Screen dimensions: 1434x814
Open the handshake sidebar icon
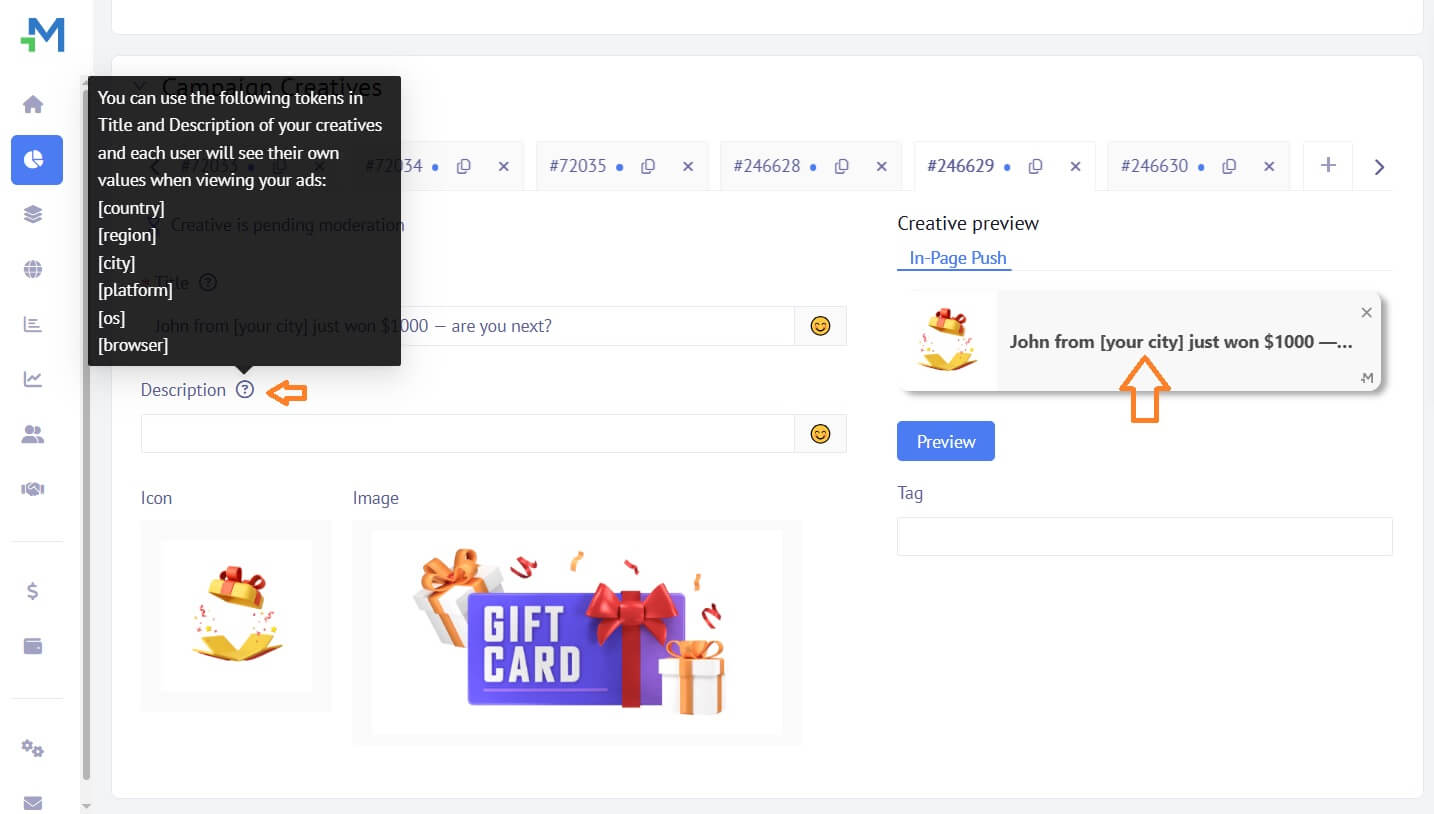33,489
